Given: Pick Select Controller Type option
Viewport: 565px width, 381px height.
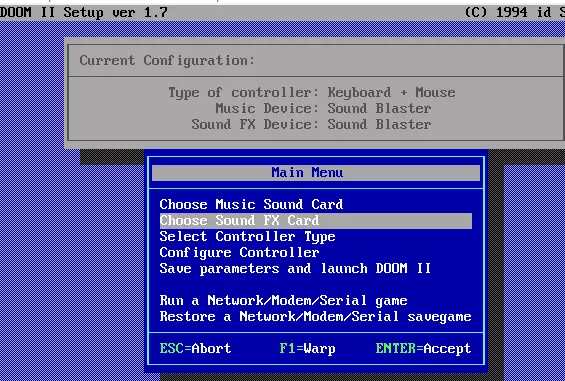Looking at the screenshot, I should coord(247,236).
